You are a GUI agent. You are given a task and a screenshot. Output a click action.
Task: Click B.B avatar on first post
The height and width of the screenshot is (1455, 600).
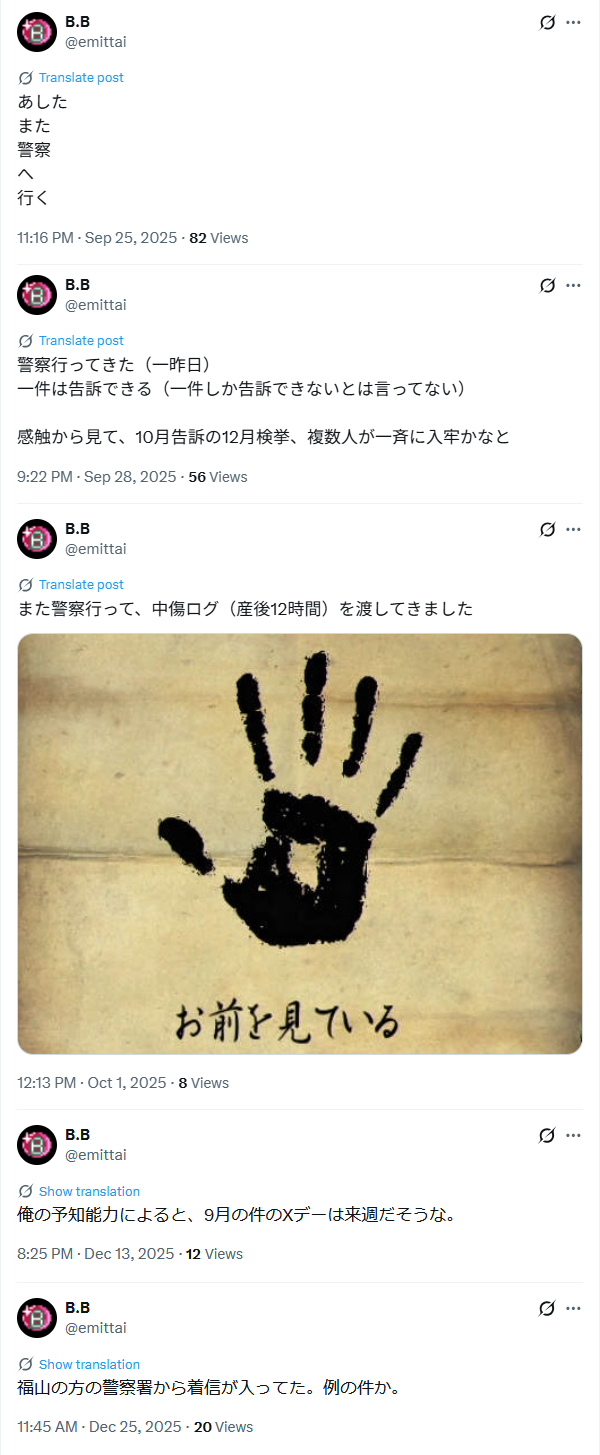coord(37,32)
